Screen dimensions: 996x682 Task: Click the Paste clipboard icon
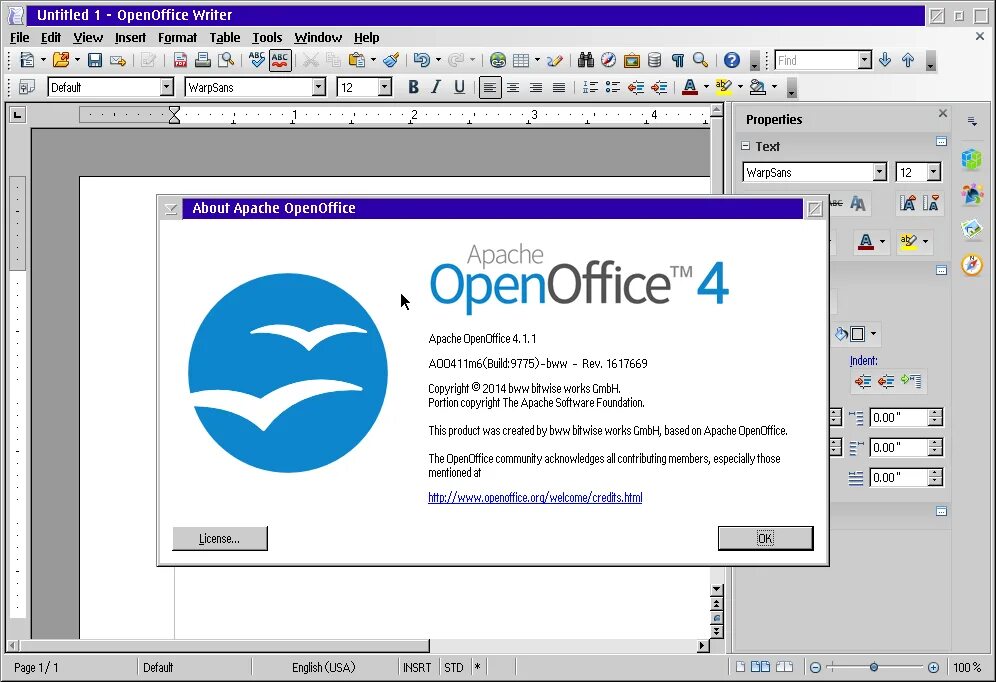tap(357, 60)
